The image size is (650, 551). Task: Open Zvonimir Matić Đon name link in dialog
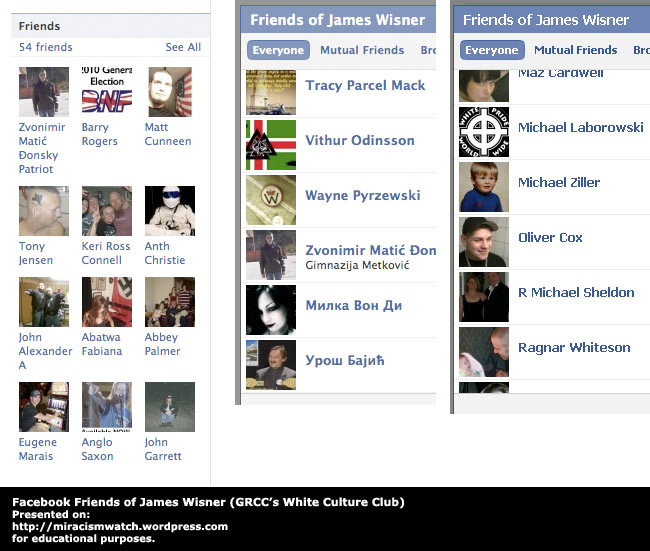[371, 250]
